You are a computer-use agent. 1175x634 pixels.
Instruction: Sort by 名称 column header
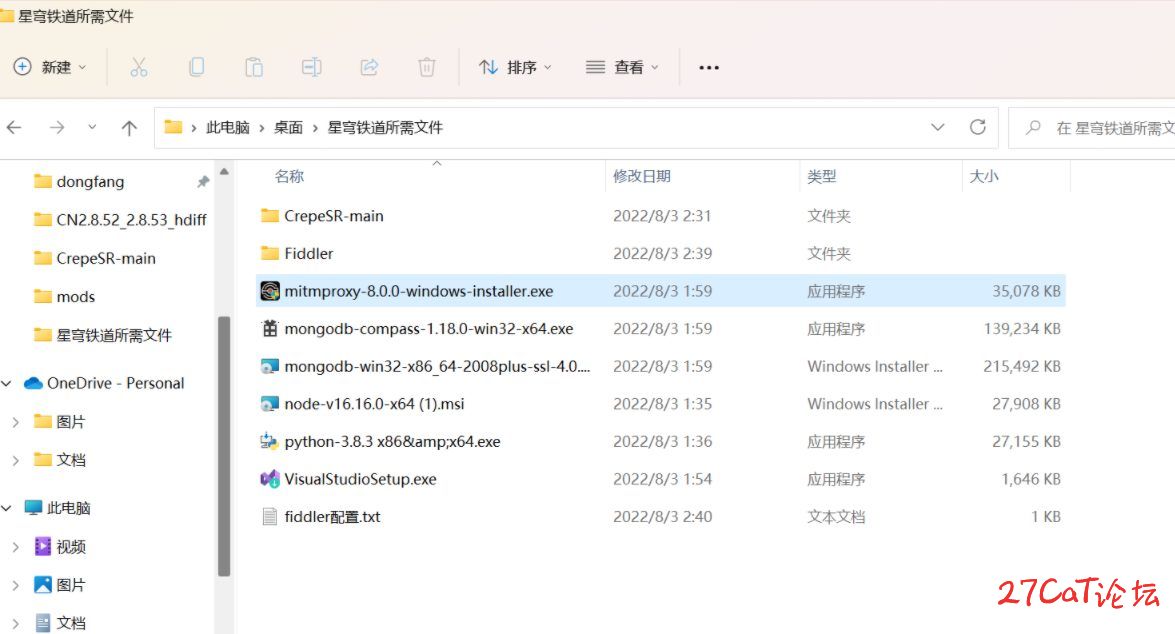pyautogui.click(x=289, y=176)
